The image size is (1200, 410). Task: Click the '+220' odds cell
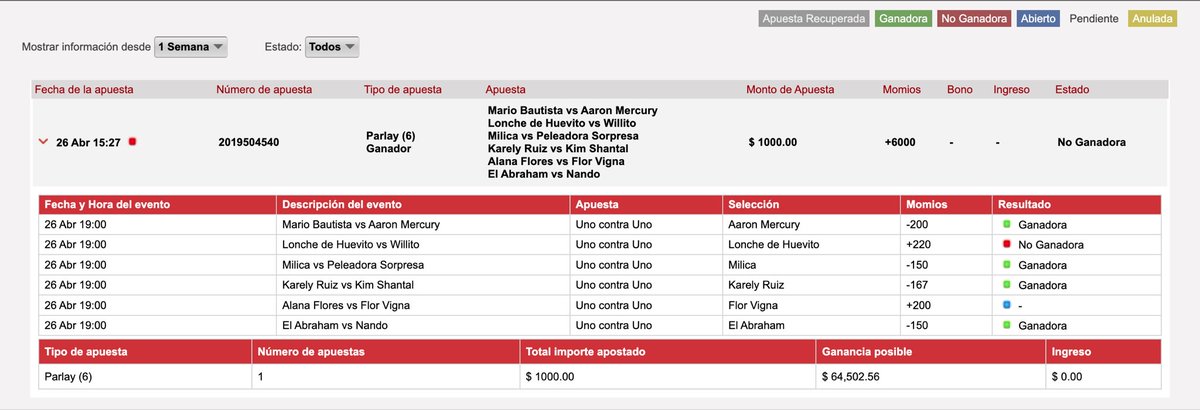pyautogui.click(x=919, y=244)
